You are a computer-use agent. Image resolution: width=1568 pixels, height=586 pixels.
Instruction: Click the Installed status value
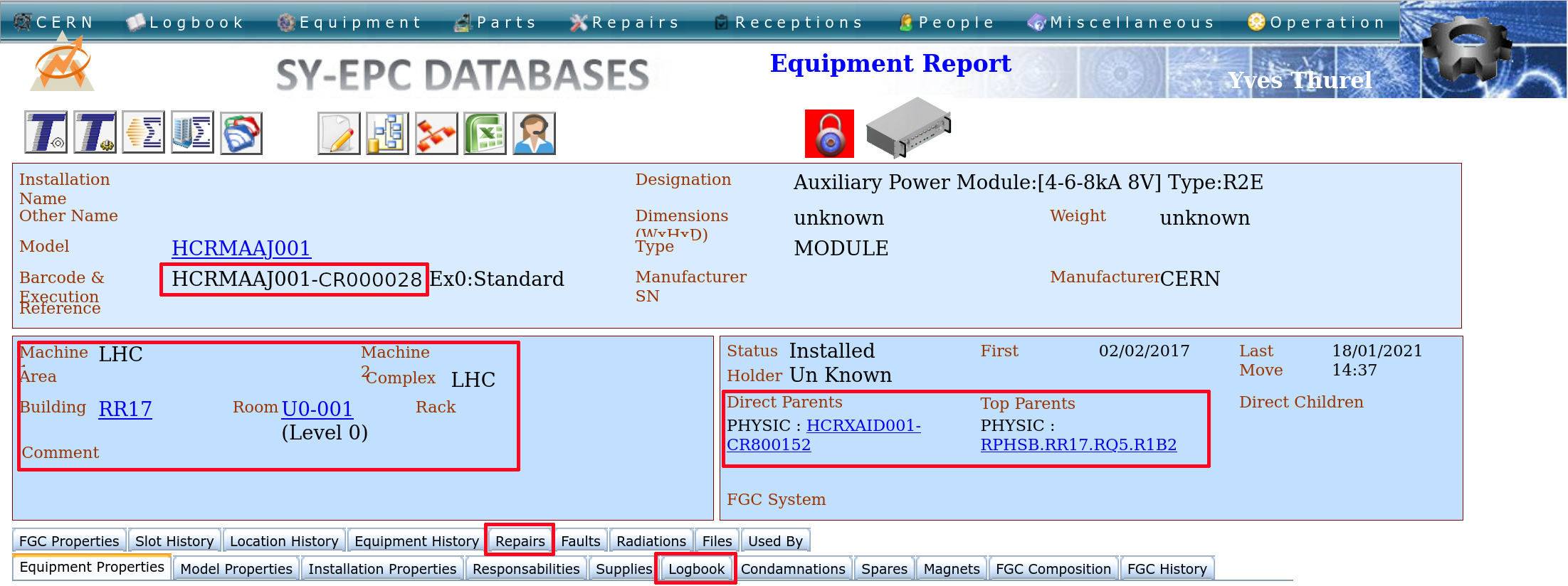point(832,351)
